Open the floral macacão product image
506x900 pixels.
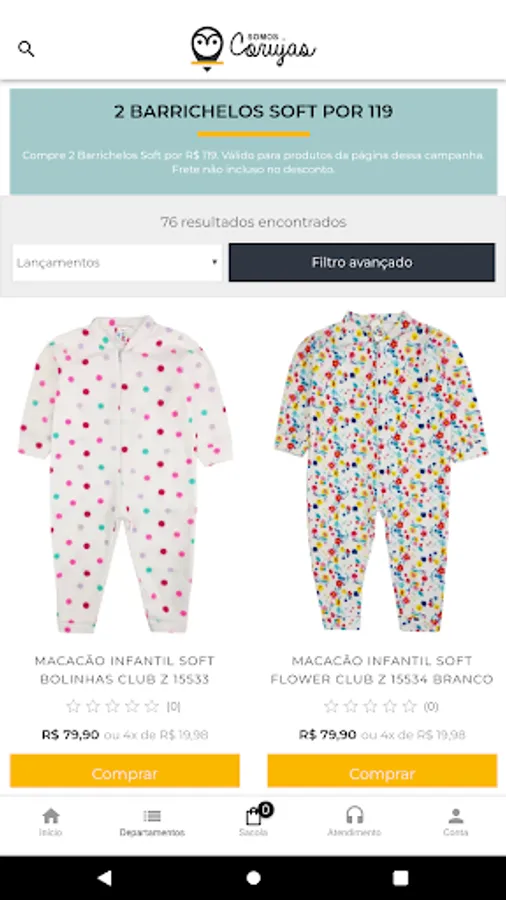tap(382, 471)
